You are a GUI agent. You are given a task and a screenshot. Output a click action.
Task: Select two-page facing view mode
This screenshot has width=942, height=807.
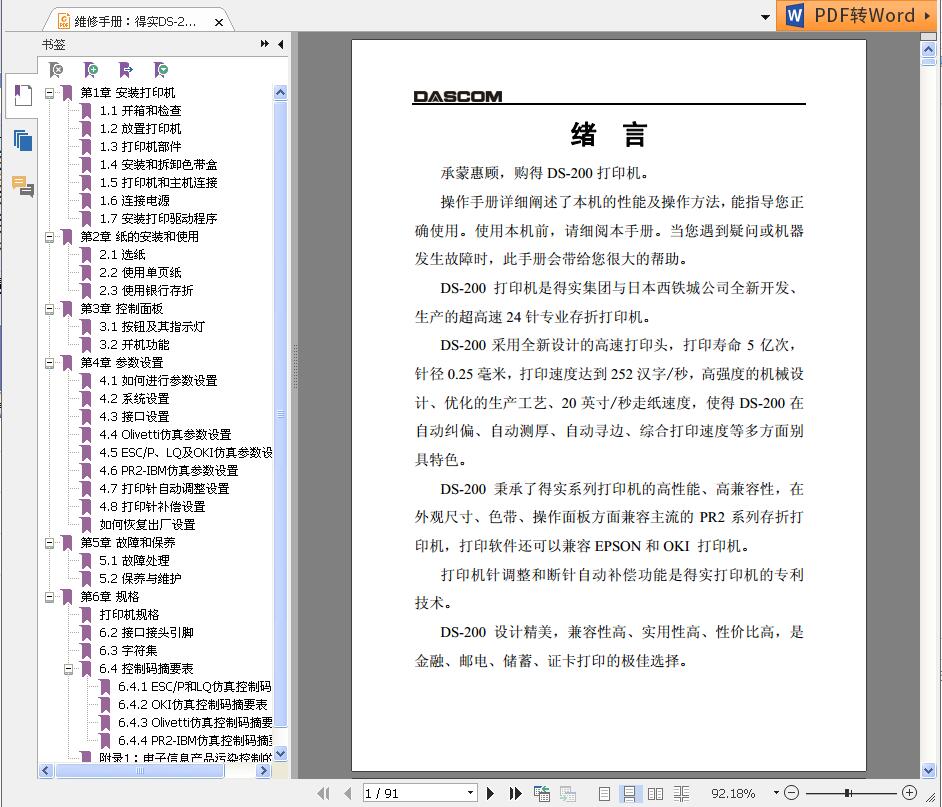point(655,793)
